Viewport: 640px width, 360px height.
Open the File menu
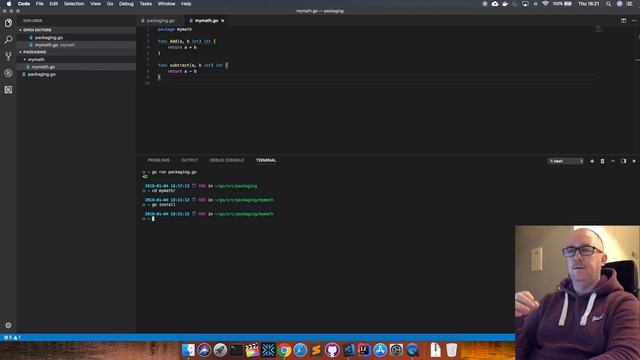point(40,4)
